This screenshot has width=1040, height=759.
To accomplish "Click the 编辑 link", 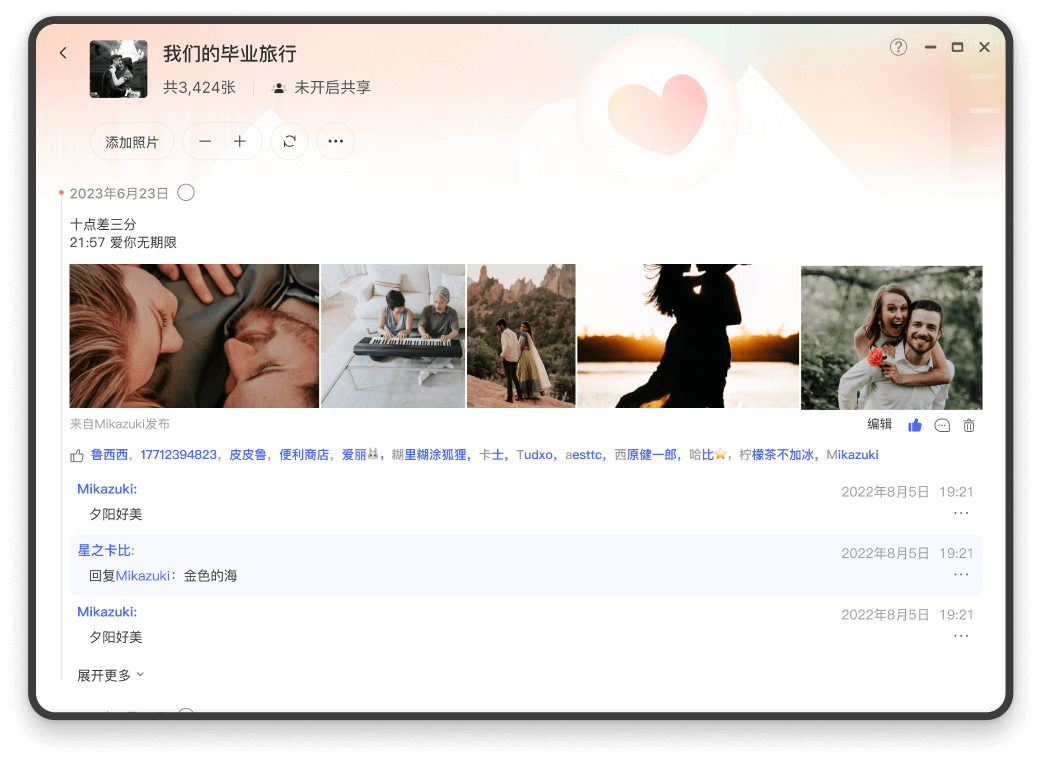I will coord(879,425).
